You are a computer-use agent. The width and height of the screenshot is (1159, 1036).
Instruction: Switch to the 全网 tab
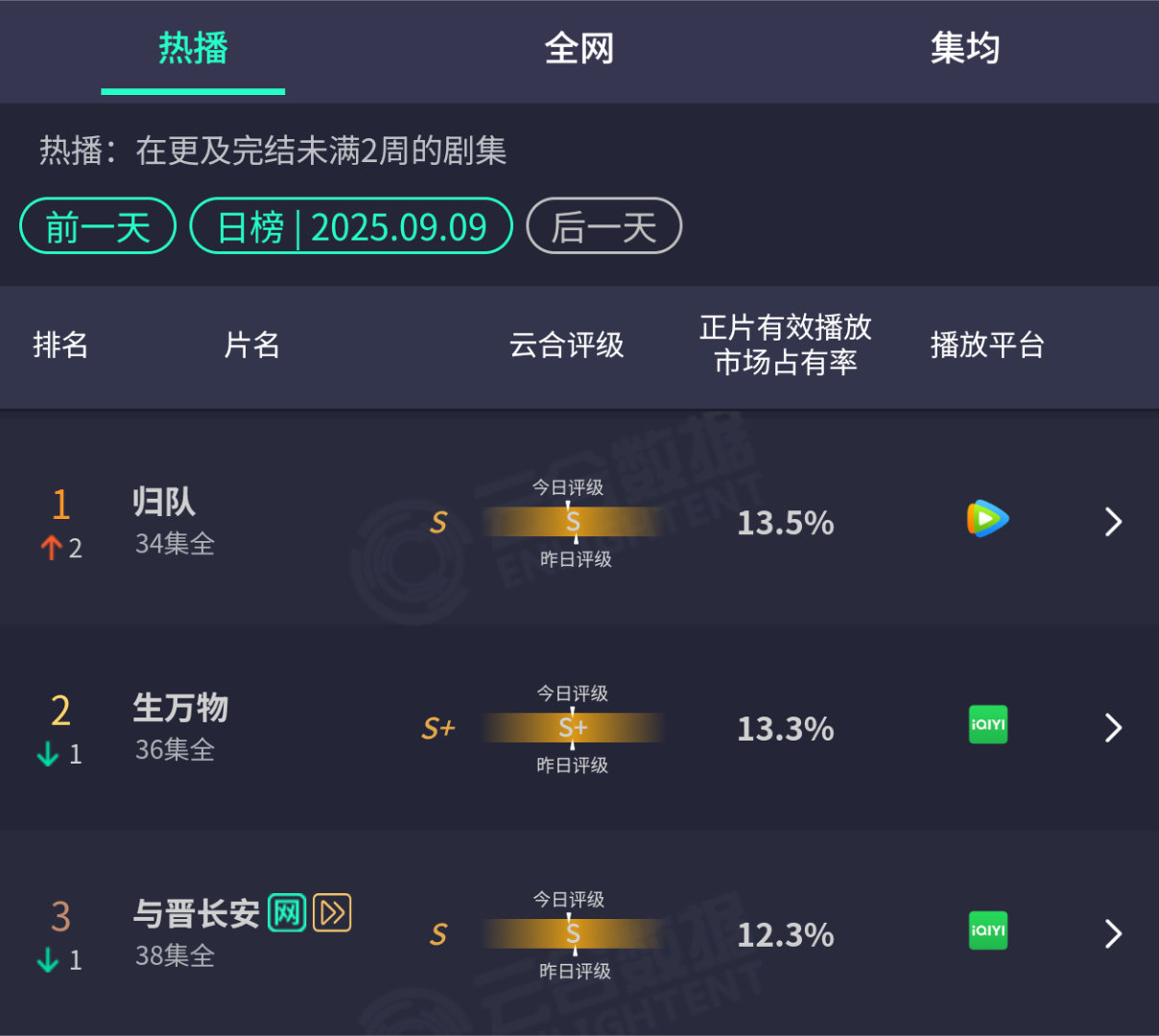click(579, 48)
